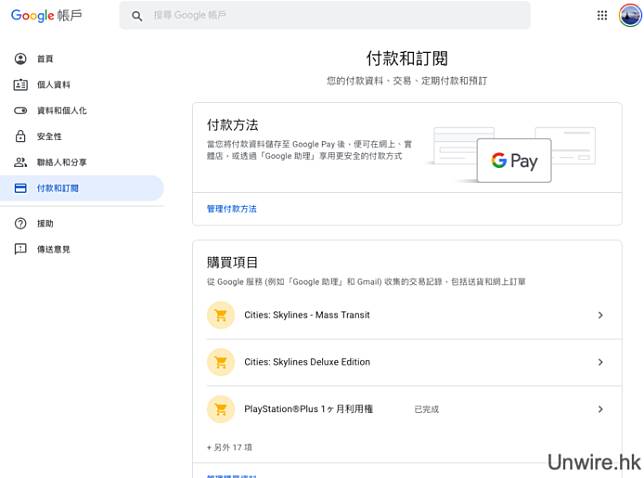This screenshot has width=644, height=478.
Task: Expand the Cities: Skylines - Mass Transit chevron
Action: pos(600,315)
